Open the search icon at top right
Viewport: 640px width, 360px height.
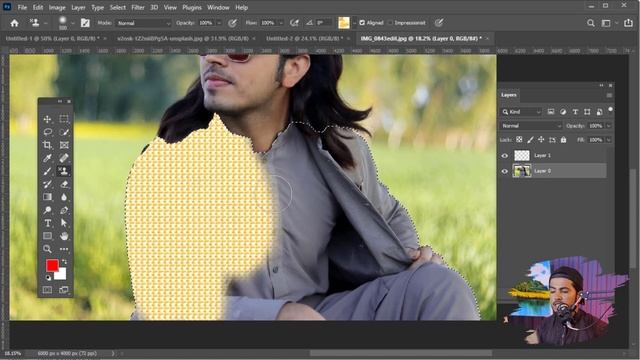click(x=591, y=23)
